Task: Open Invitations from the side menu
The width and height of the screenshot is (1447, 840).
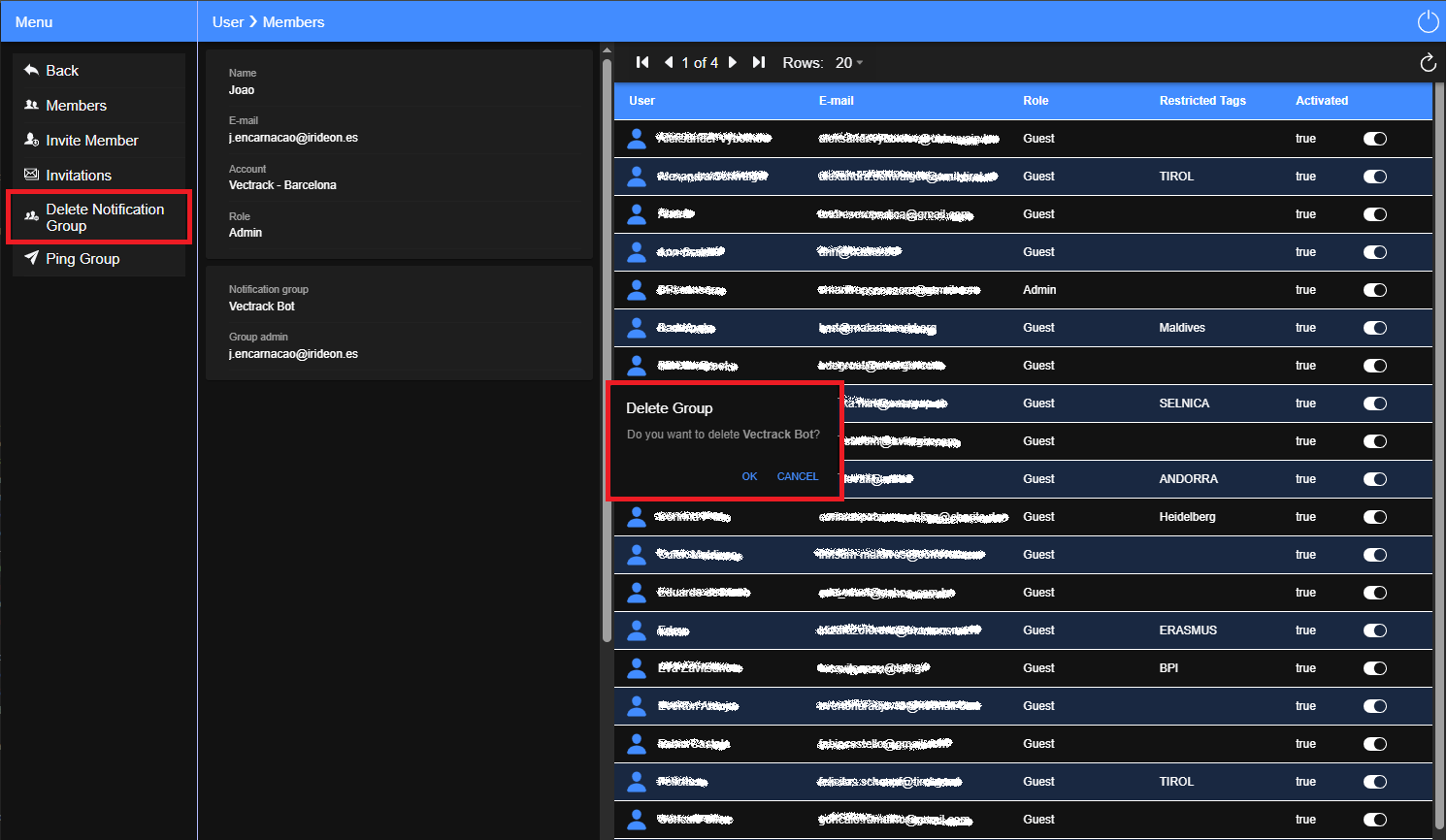Action: click(x=99, y=176)
